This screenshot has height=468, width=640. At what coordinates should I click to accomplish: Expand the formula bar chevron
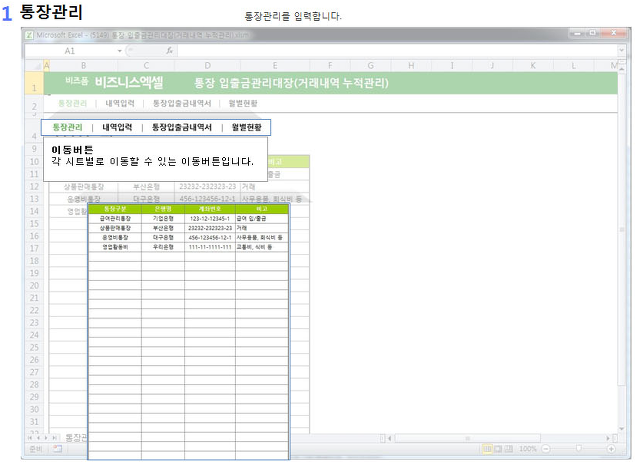pyautogui.click(x=621, y=51)
